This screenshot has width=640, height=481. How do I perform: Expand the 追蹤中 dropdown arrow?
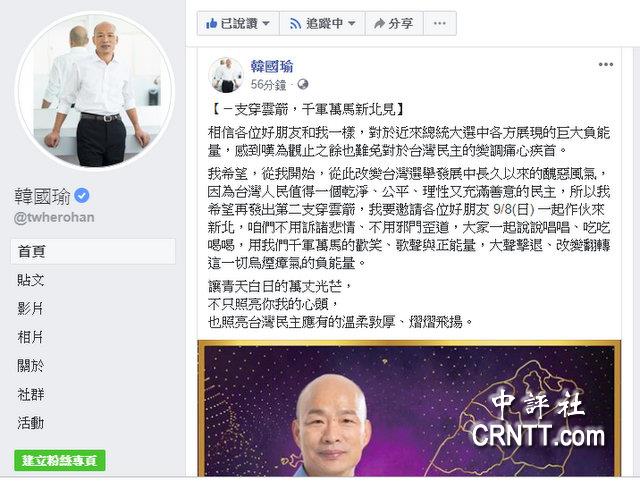pos(352,24)
